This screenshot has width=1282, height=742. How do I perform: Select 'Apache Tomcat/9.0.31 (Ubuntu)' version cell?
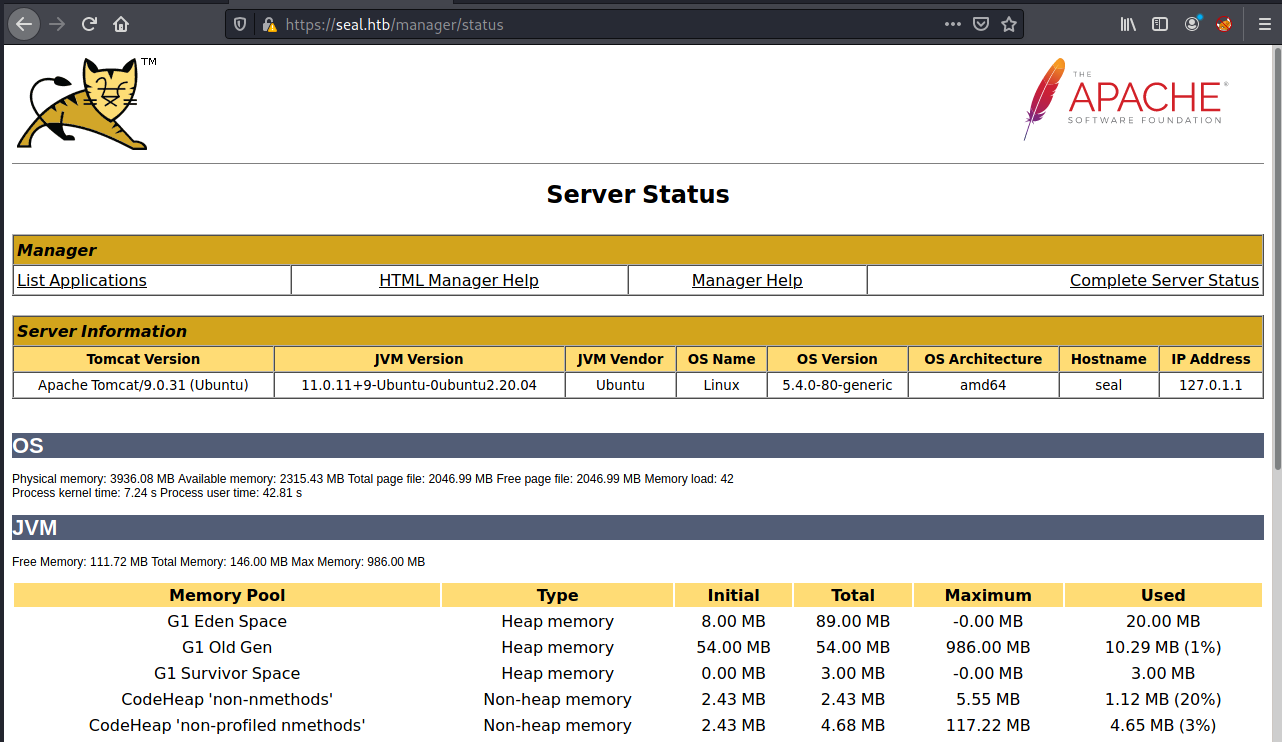[x=143, y=384]
